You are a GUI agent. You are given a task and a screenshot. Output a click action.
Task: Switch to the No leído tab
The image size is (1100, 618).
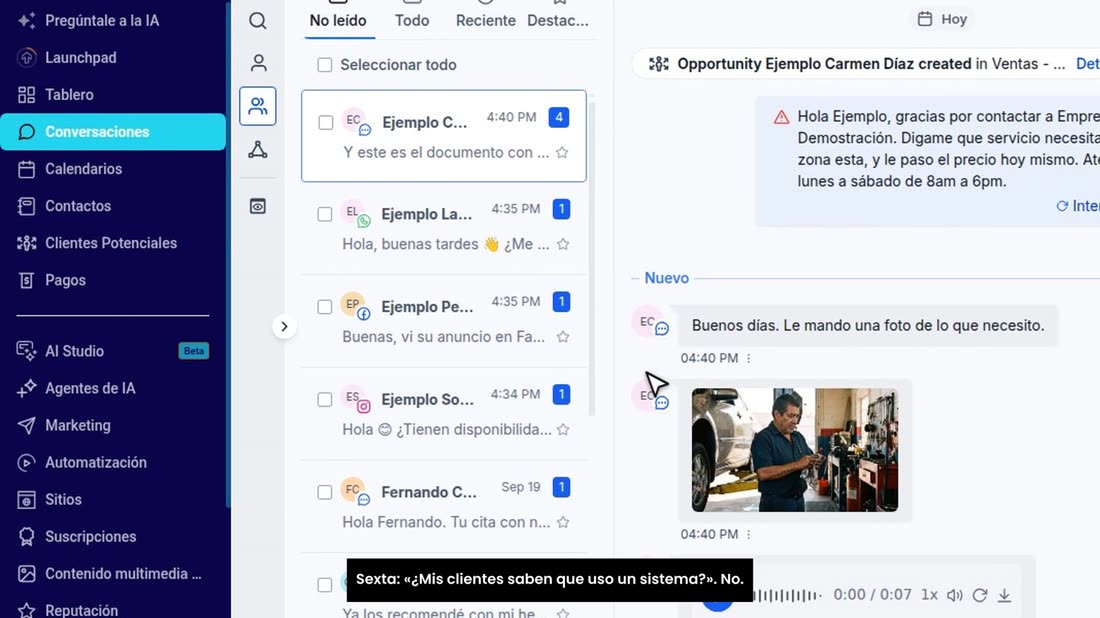[x=338, y=20]
